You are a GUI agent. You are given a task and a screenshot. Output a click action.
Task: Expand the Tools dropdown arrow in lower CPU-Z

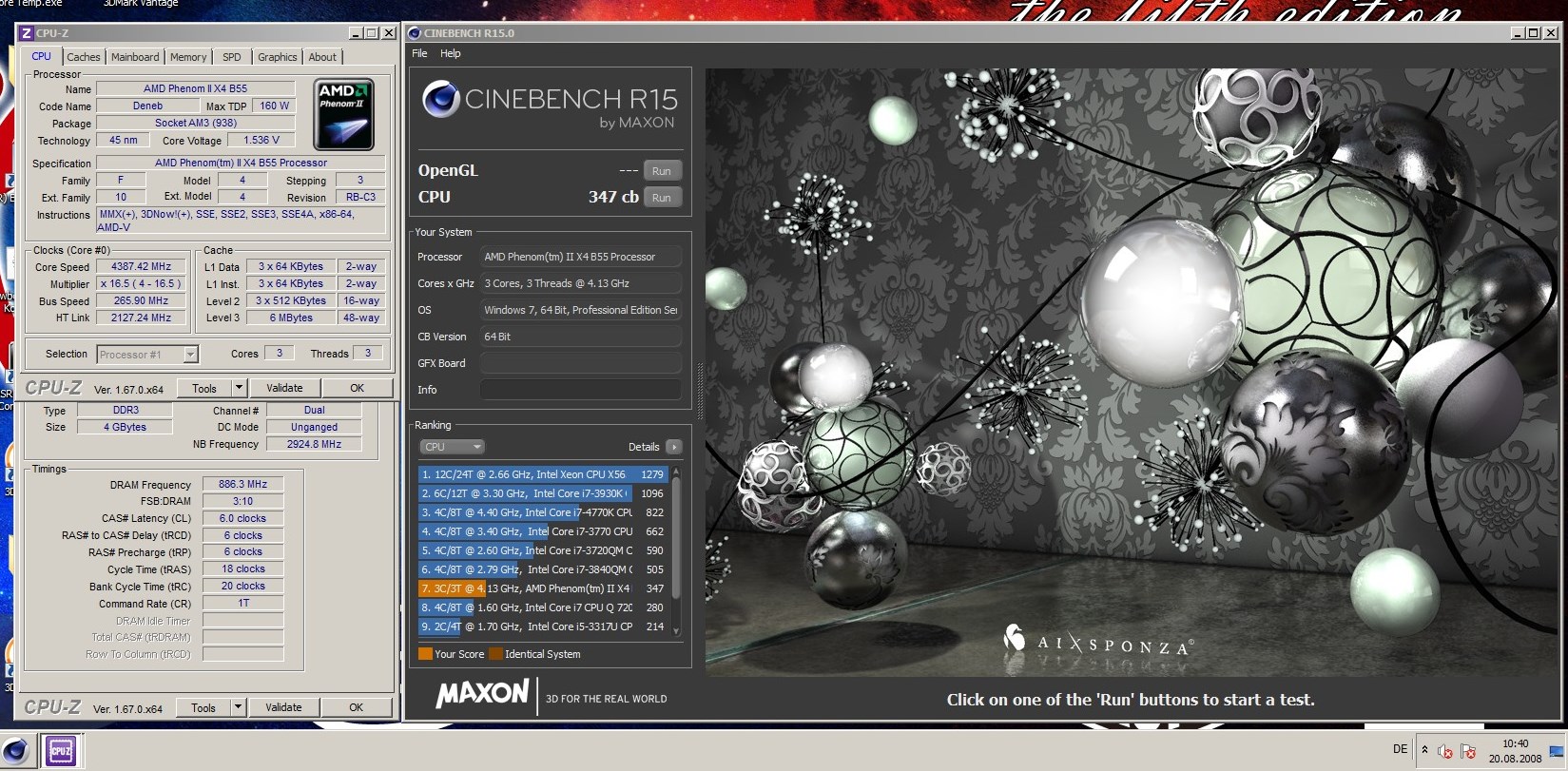239,707
